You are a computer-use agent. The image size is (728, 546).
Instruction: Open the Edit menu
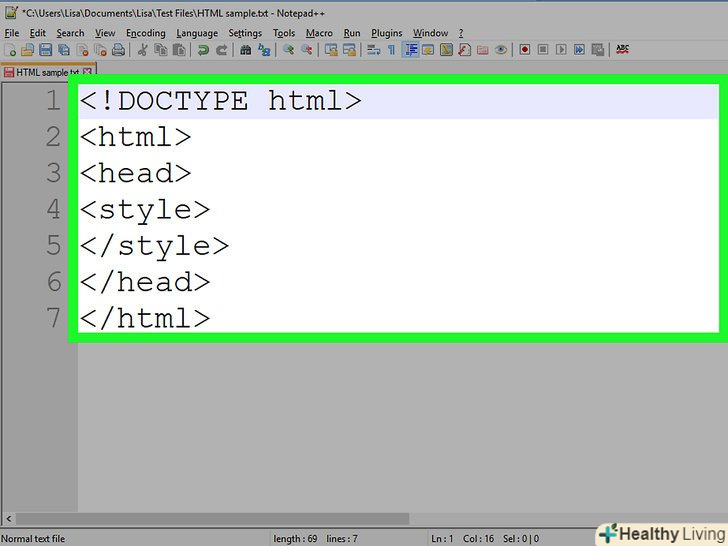[x=38, y=33]
